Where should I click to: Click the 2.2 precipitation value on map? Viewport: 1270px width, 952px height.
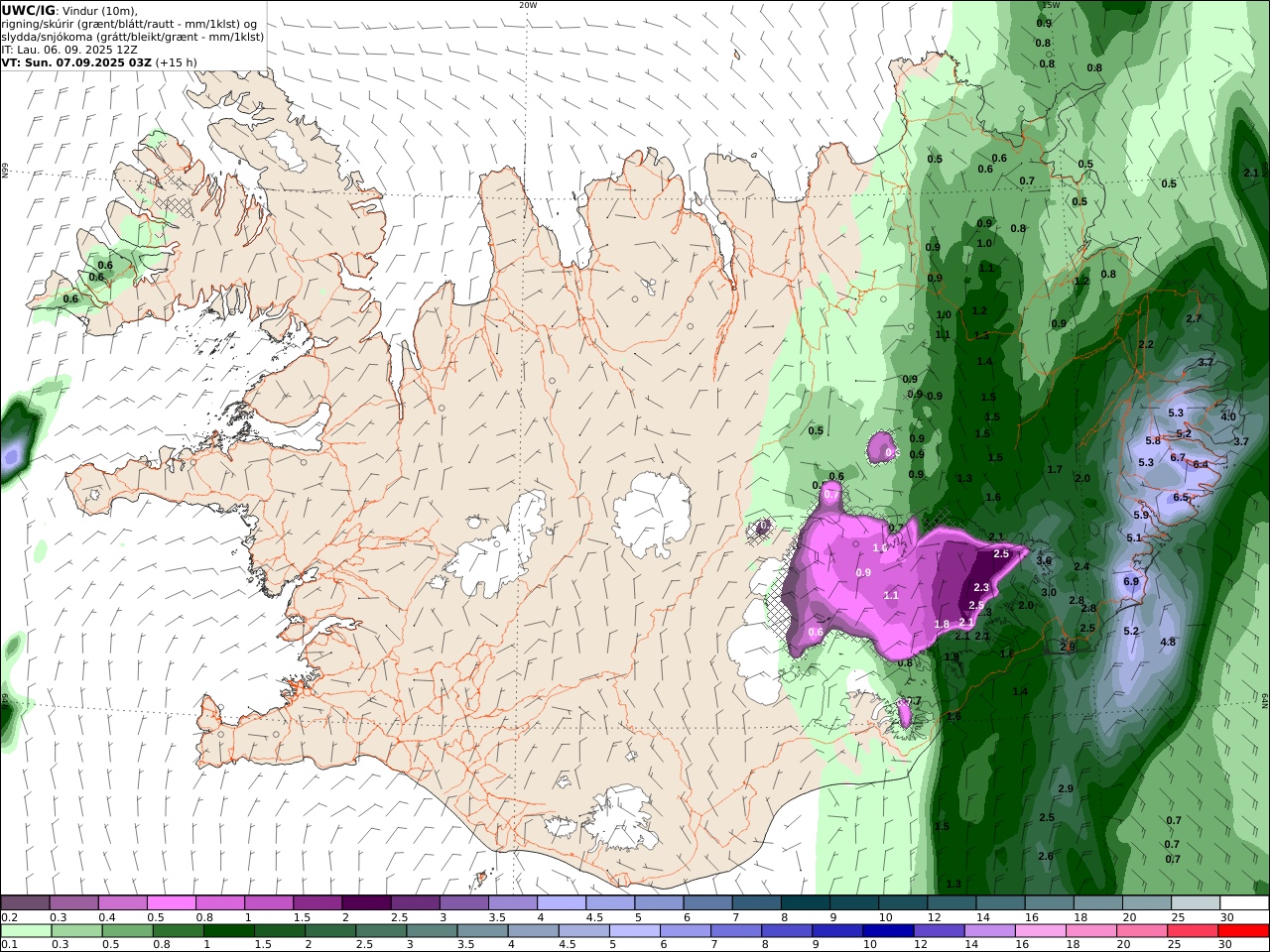pos(1146,344)
